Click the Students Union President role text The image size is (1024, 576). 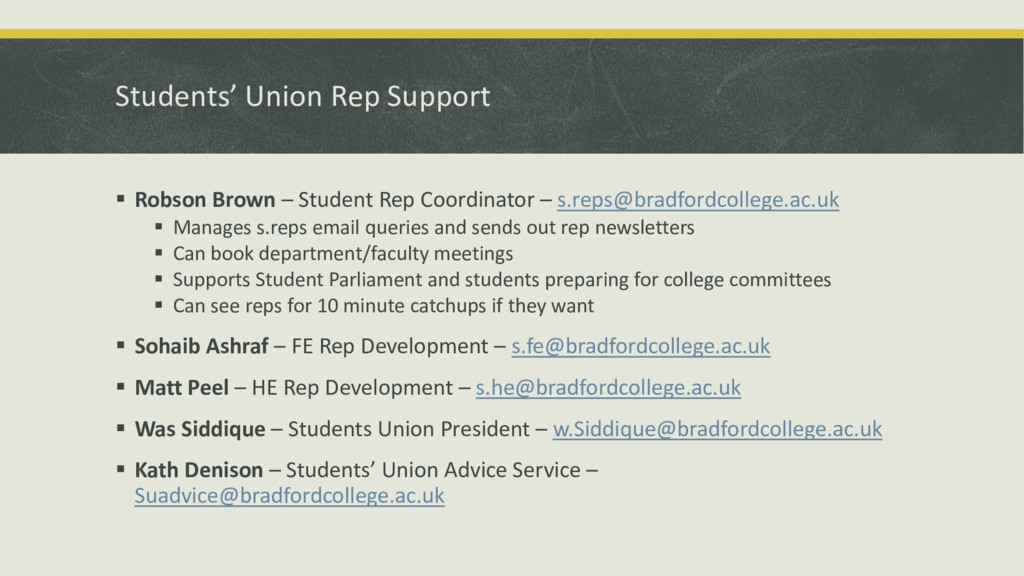tap(409, 429)
